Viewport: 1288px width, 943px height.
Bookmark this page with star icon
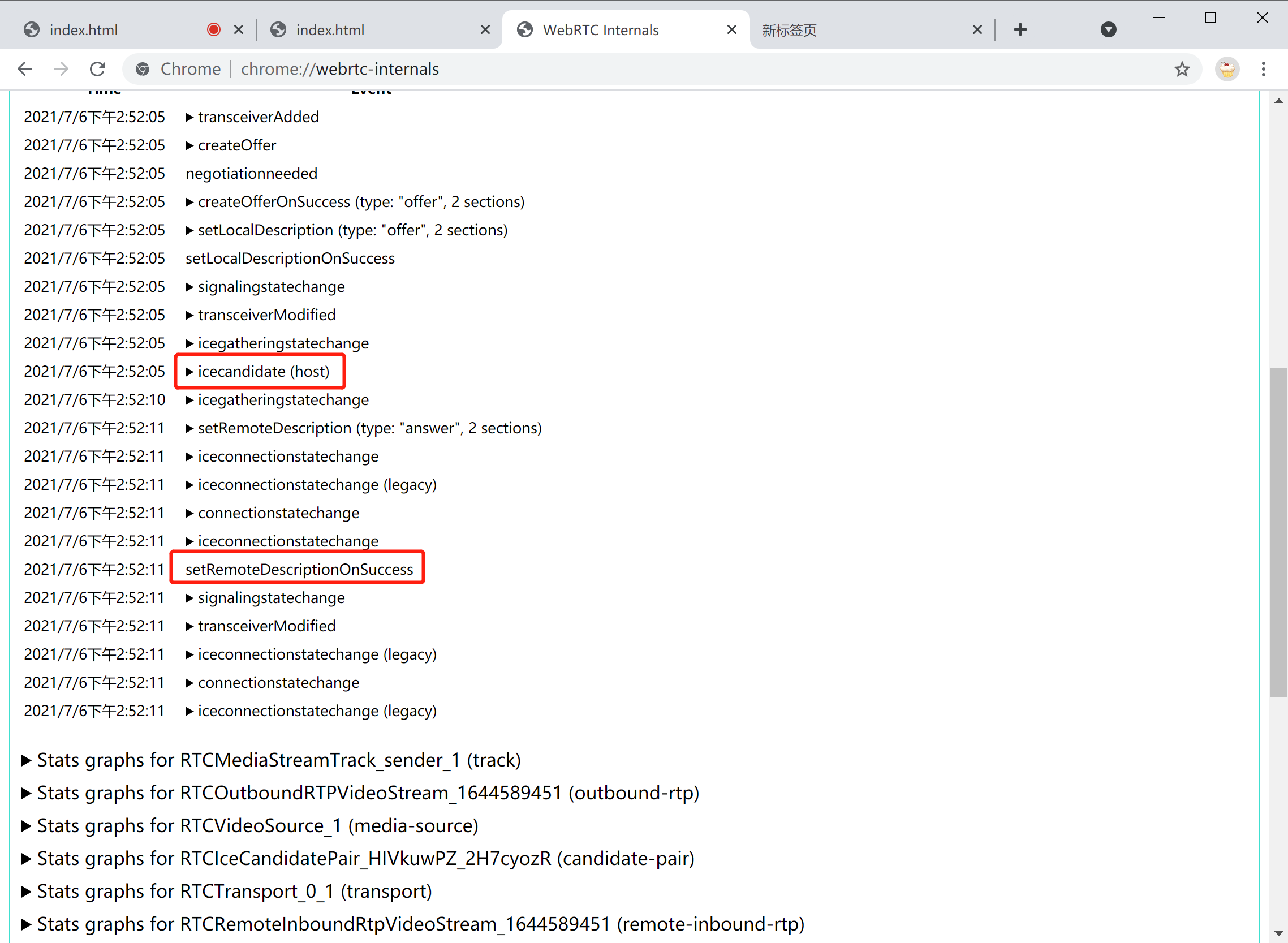click(1181, 69)
